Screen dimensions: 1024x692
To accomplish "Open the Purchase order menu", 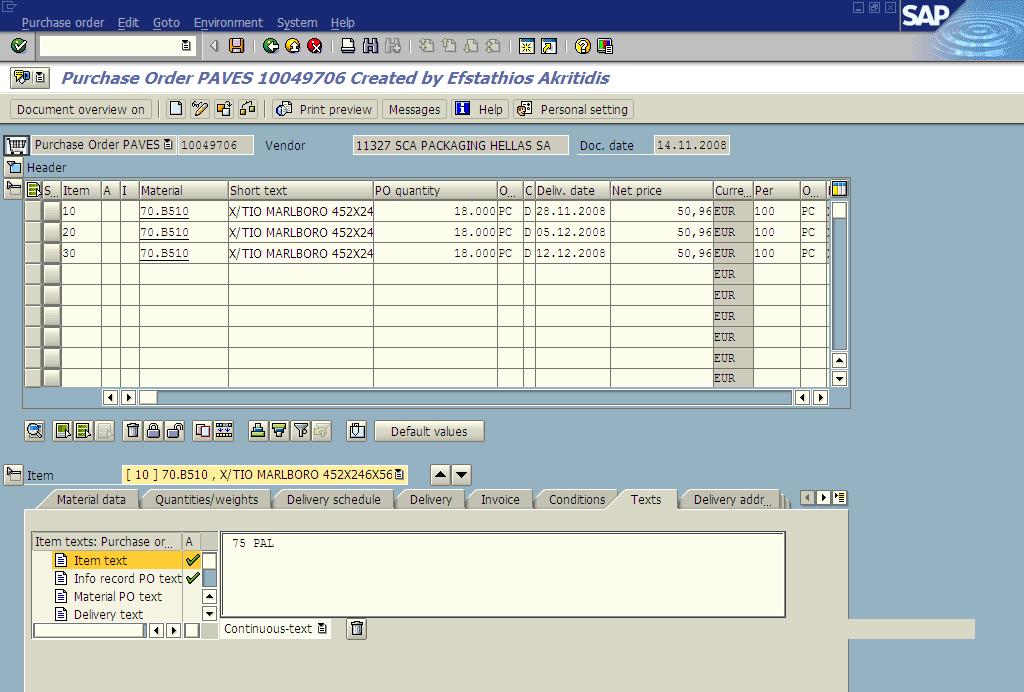I will coord(63,23).
